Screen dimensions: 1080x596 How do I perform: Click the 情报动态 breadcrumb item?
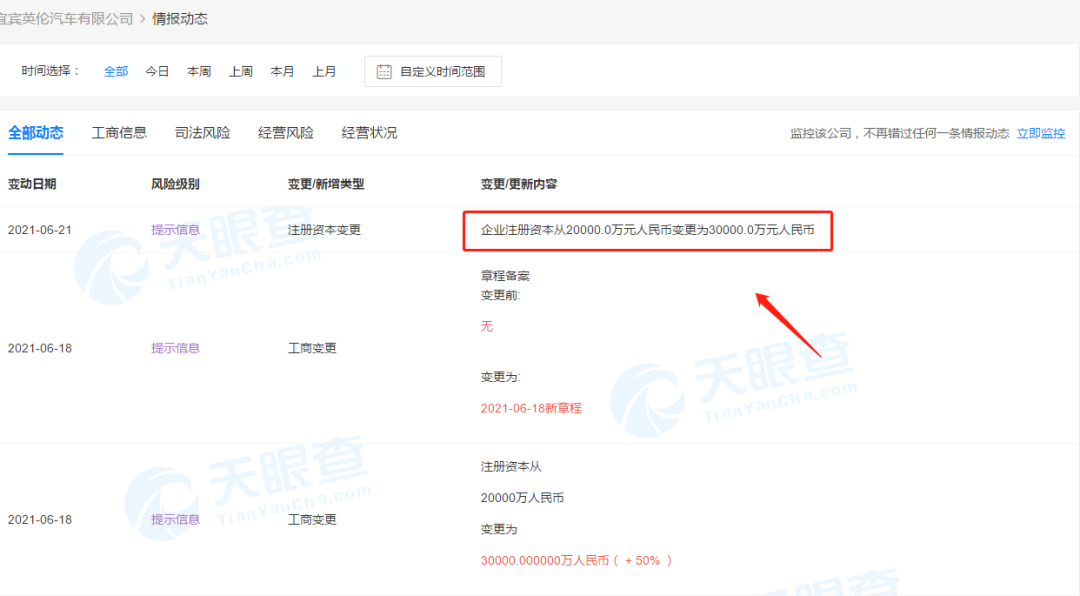click(x=179, y=17)
